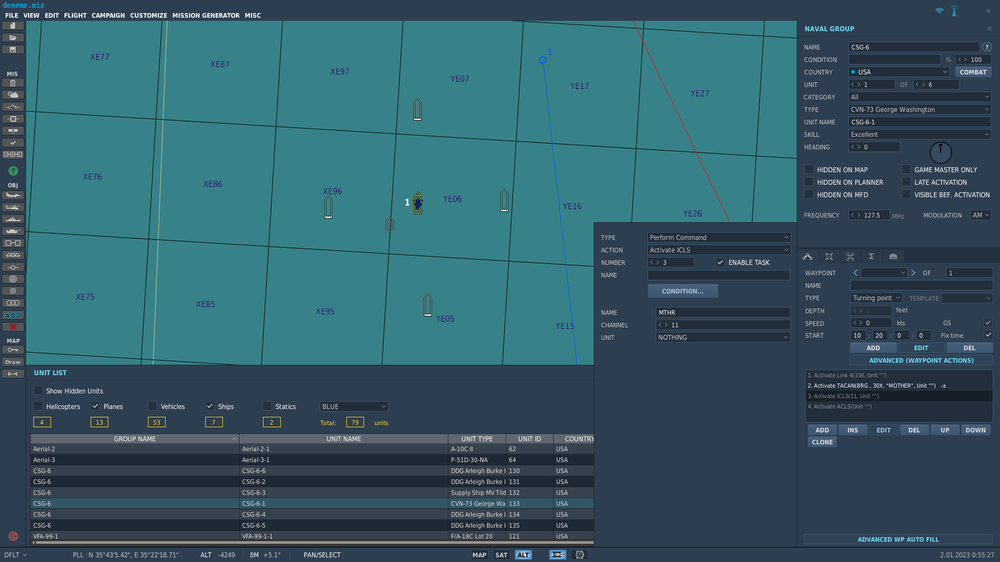Toggle the Late Activation checkbox
The width and height of the screenshot is (1000, 562).
click(906, 182)
